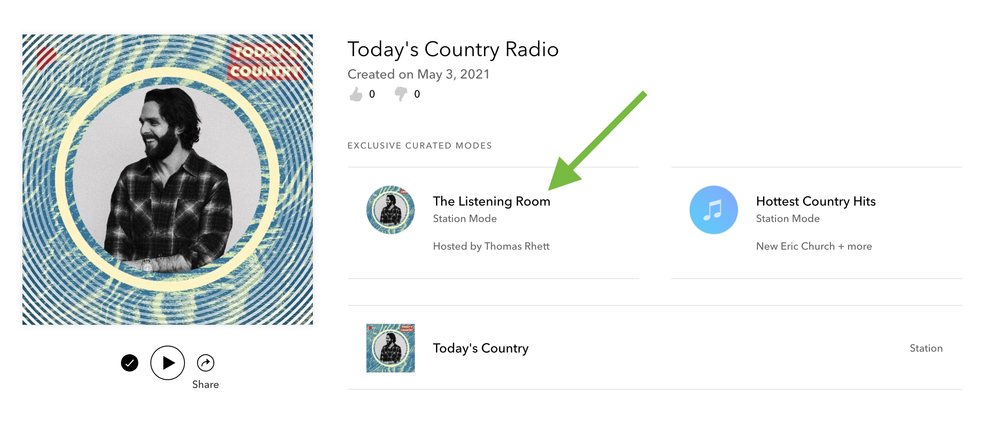Open the Today's Country square thumbnail
The width and height of the screenshot is (999, 425).
tap(391, 348)
